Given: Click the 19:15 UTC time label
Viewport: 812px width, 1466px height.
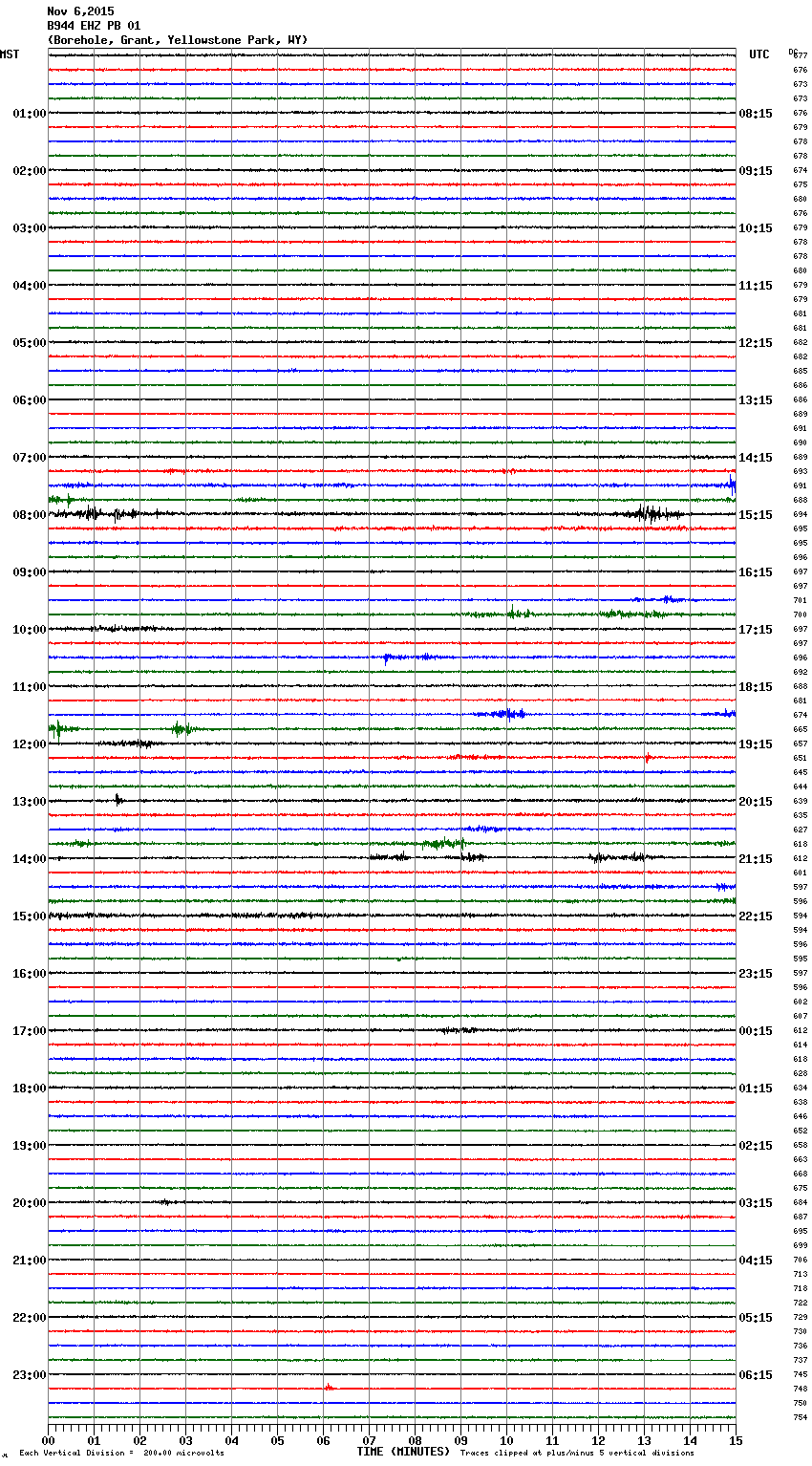Looking at the screenshot, I should tap(756, 744).
